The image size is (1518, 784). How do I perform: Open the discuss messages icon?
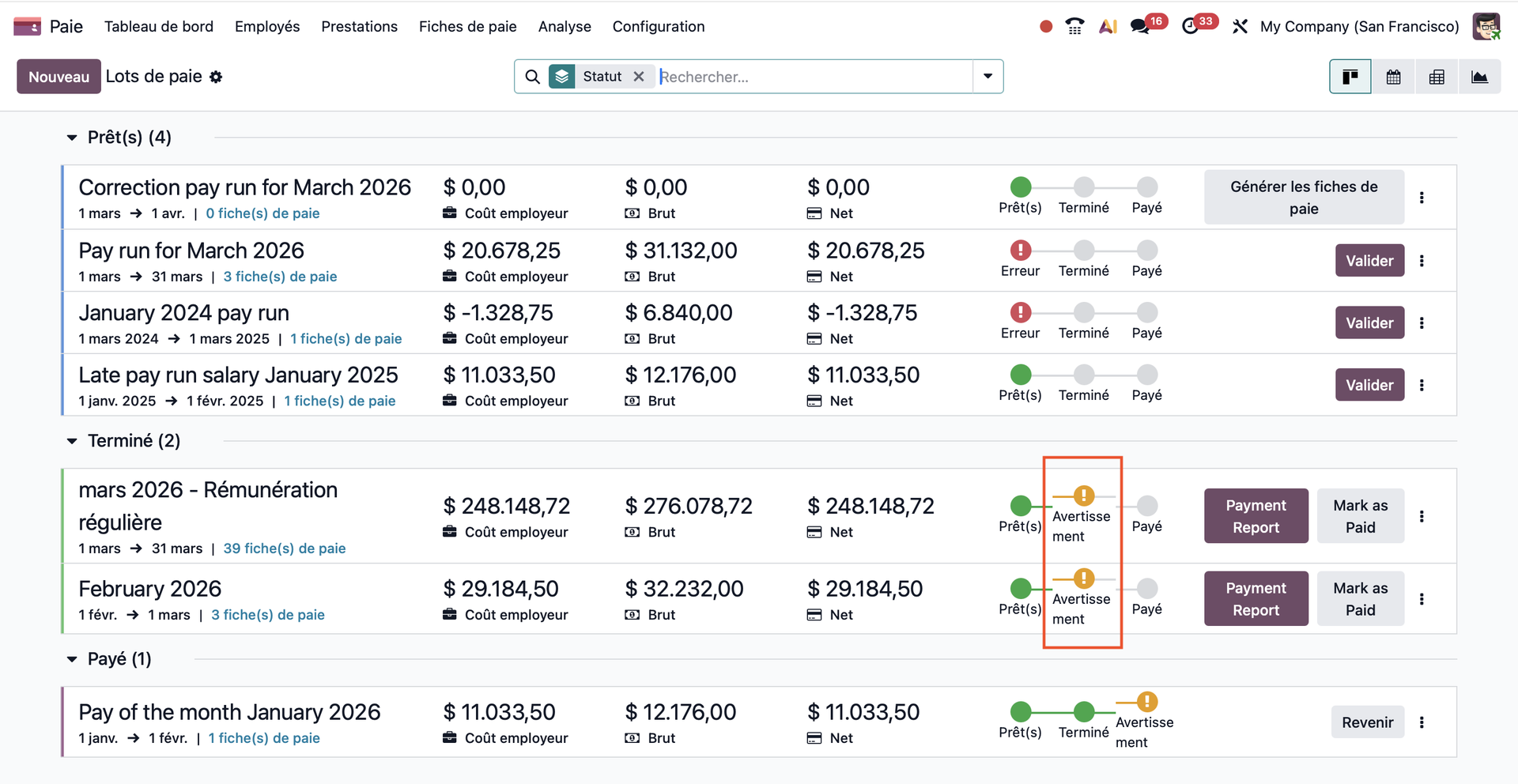pos(1139,27)
